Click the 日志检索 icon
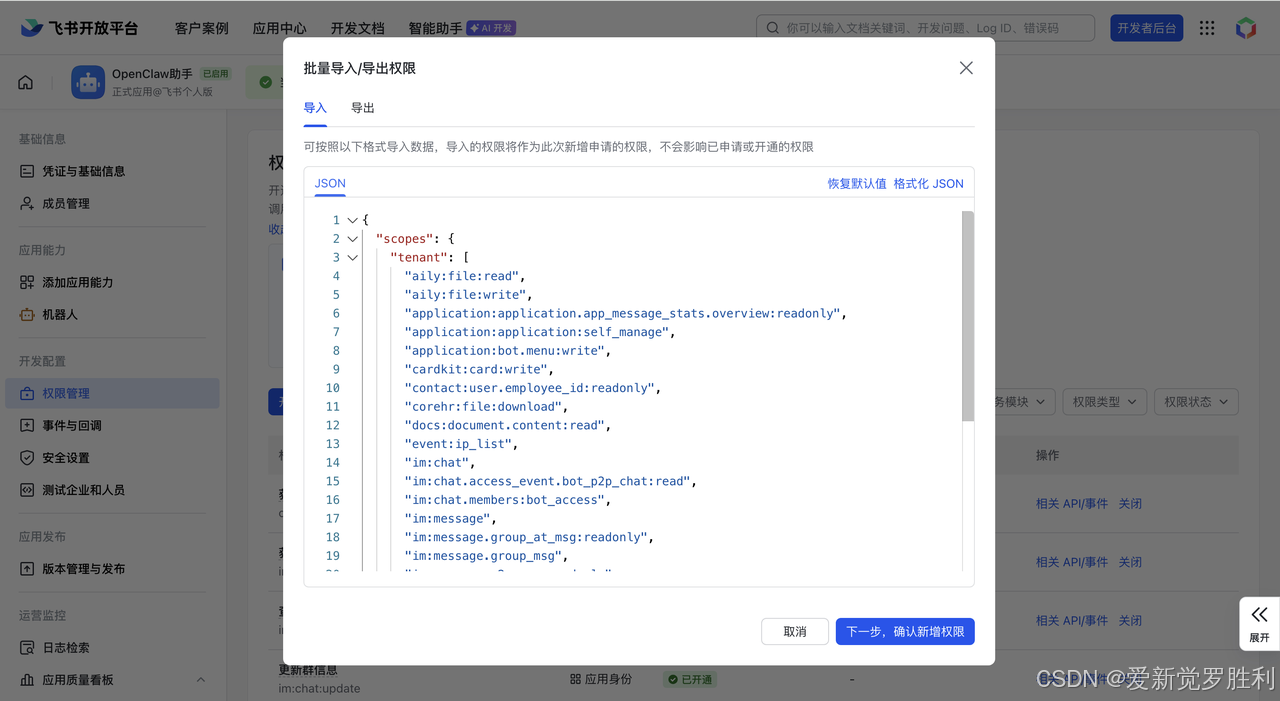 (27, 647)
